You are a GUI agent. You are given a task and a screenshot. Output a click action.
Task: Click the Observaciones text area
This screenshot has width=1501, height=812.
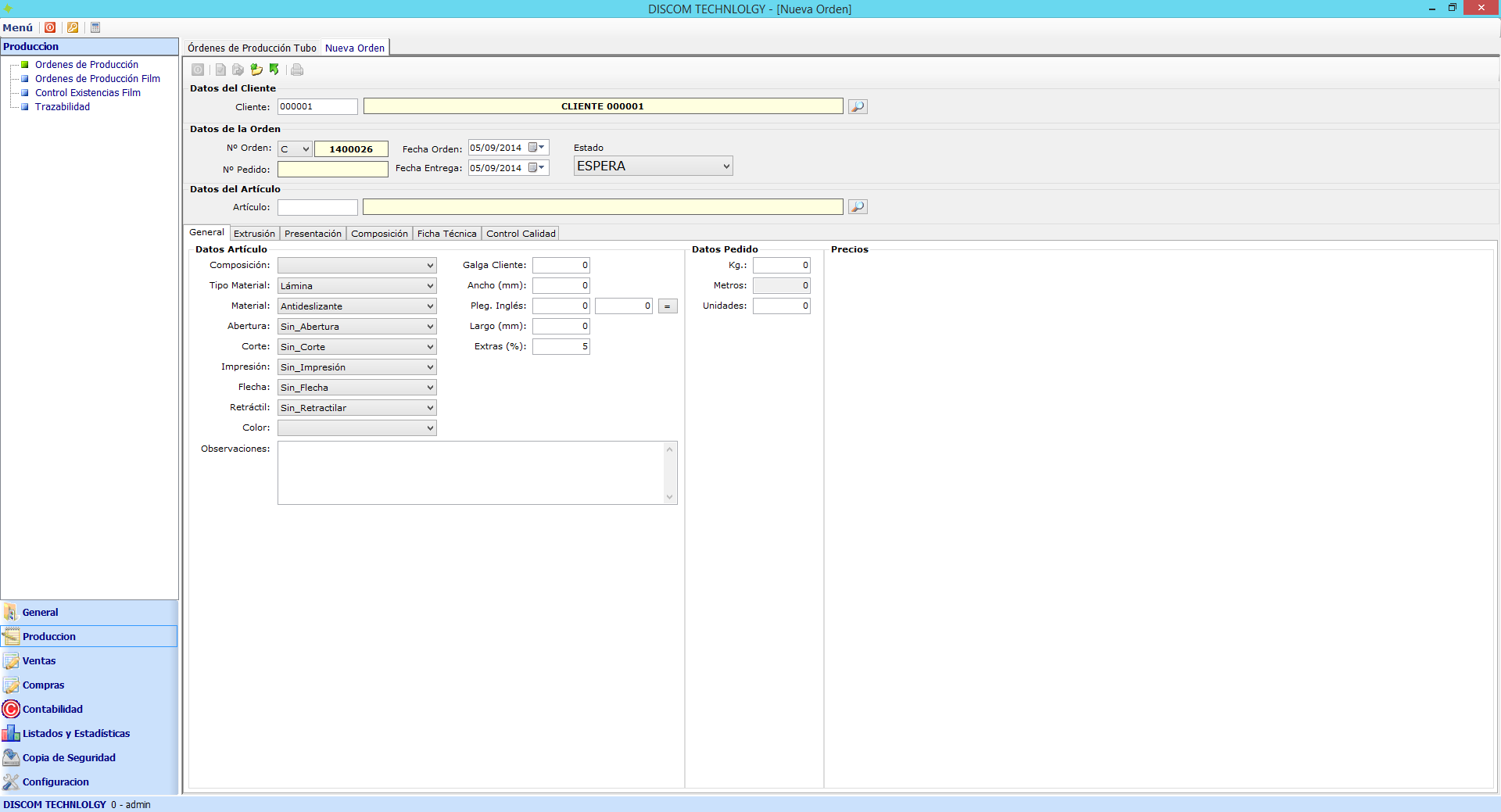pyautogui.click(x=471, y=472)
